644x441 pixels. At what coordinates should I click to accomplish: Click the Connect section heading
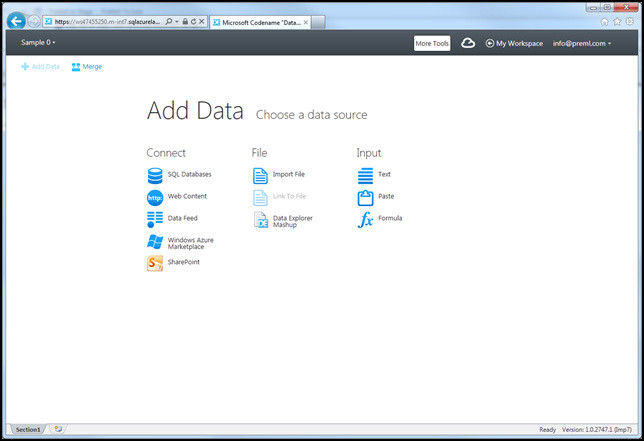tap(166, 153)
